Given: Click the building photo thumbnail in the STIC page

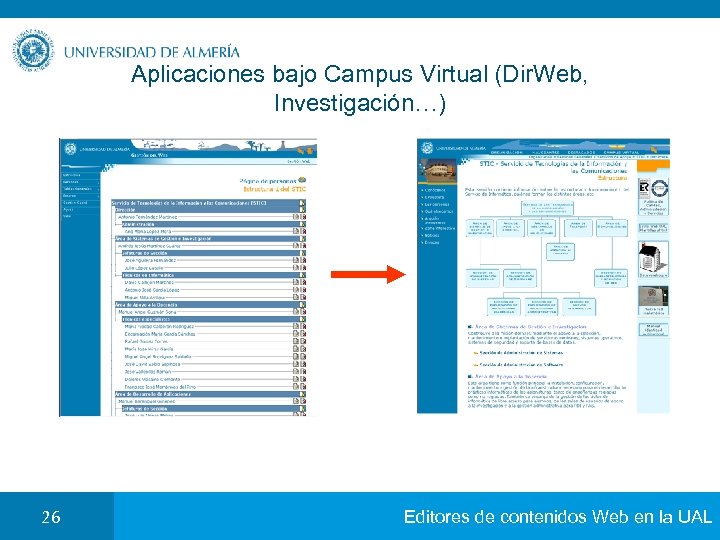Looking at the screenshot, I should (x=438, y=171).
